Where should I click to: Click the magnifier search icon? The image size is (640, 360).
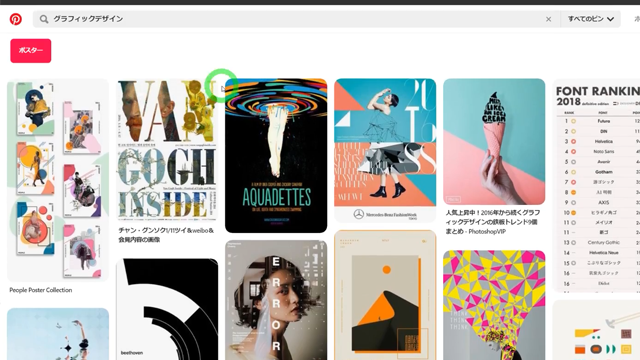44,19
